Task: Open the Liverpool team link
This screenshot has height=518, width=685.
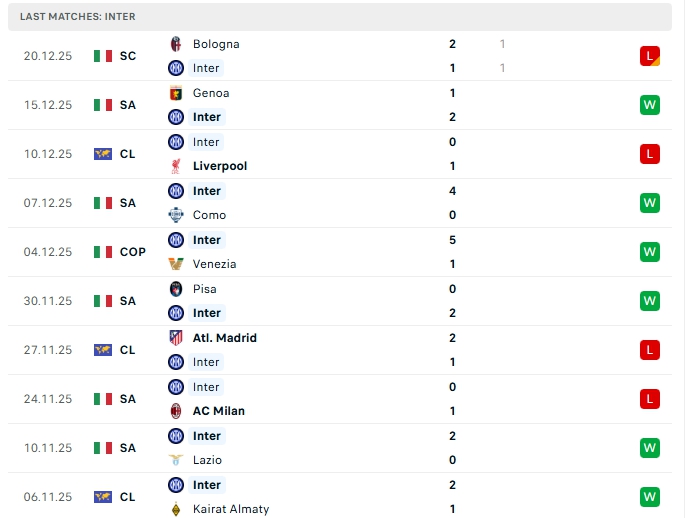Action: [220, 166]
